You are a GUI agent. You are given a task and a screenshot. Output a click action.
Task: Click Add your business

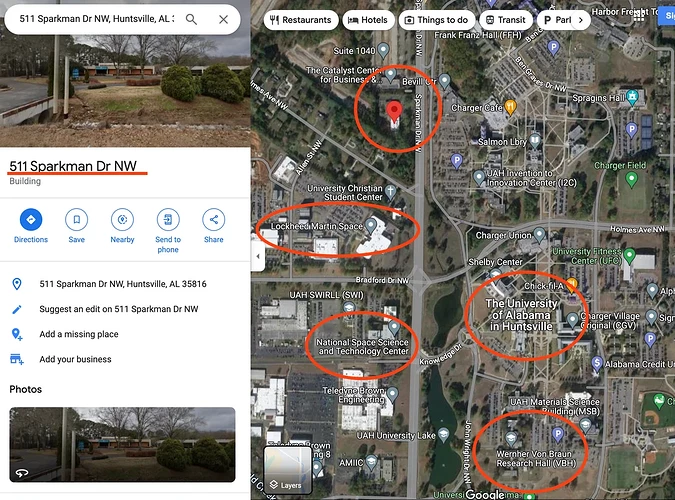tap(75, 359)
